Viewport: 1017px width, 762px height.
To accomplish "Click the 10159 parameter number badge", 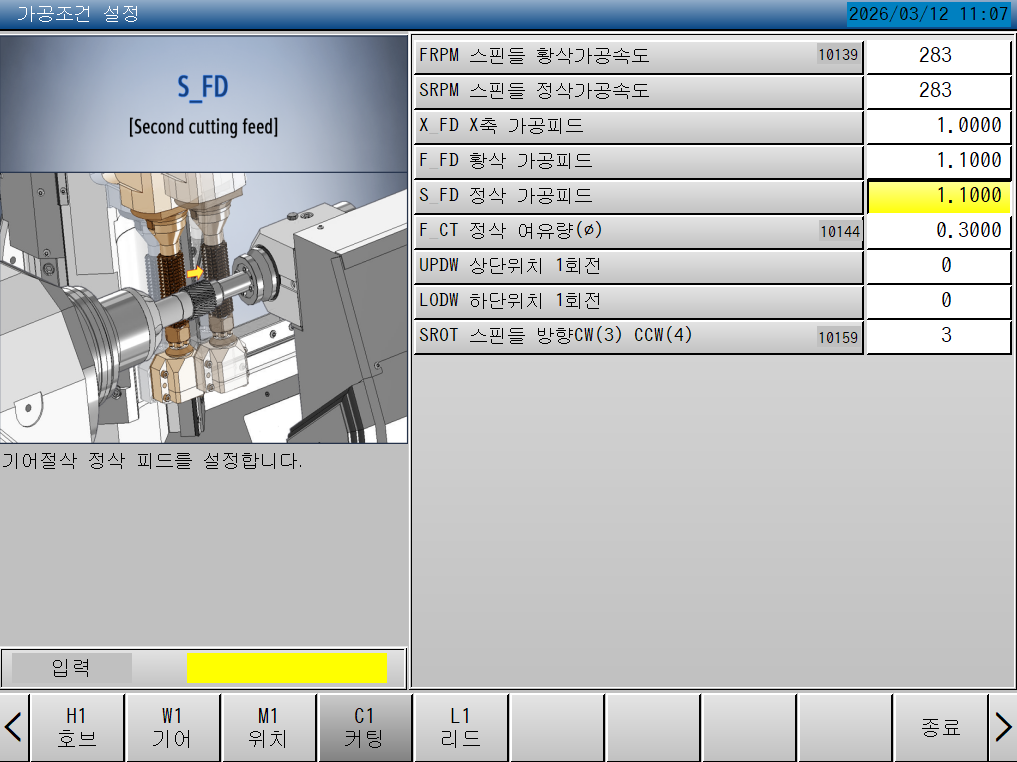I will pyautogui.click(x=838, y=337).
